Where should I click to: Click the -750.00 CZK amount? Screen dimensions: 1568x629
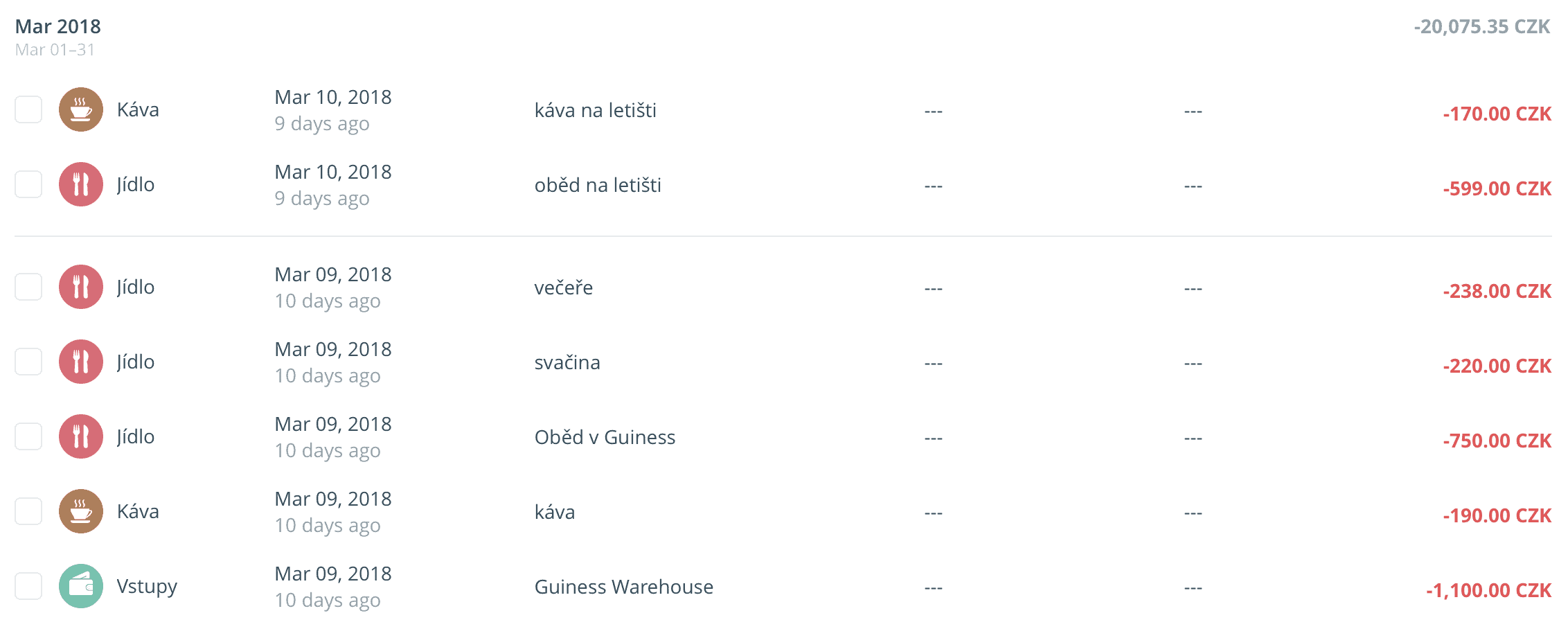[1497, 441]
